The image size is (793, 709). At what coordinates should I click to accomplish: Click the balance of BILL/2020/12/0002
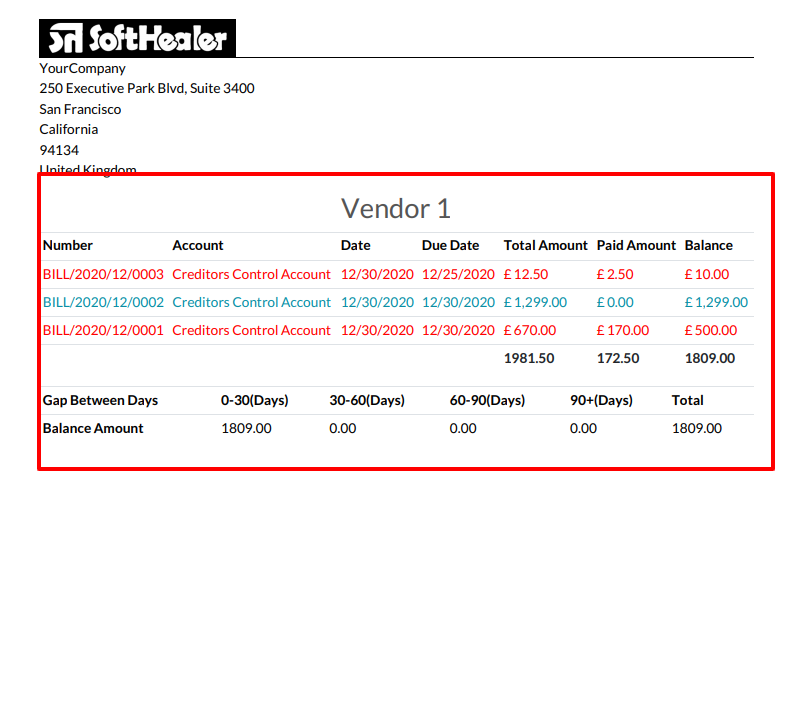pos(716,302)
